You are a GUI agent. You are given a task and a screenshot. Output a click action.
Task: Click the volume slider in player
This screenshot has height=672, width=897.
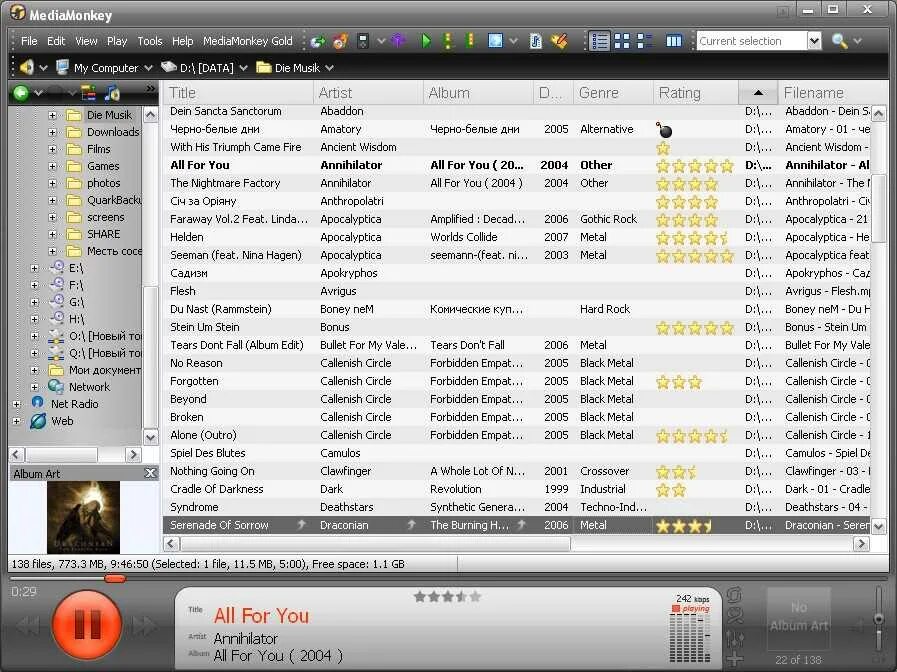click(x=879, y=619)
